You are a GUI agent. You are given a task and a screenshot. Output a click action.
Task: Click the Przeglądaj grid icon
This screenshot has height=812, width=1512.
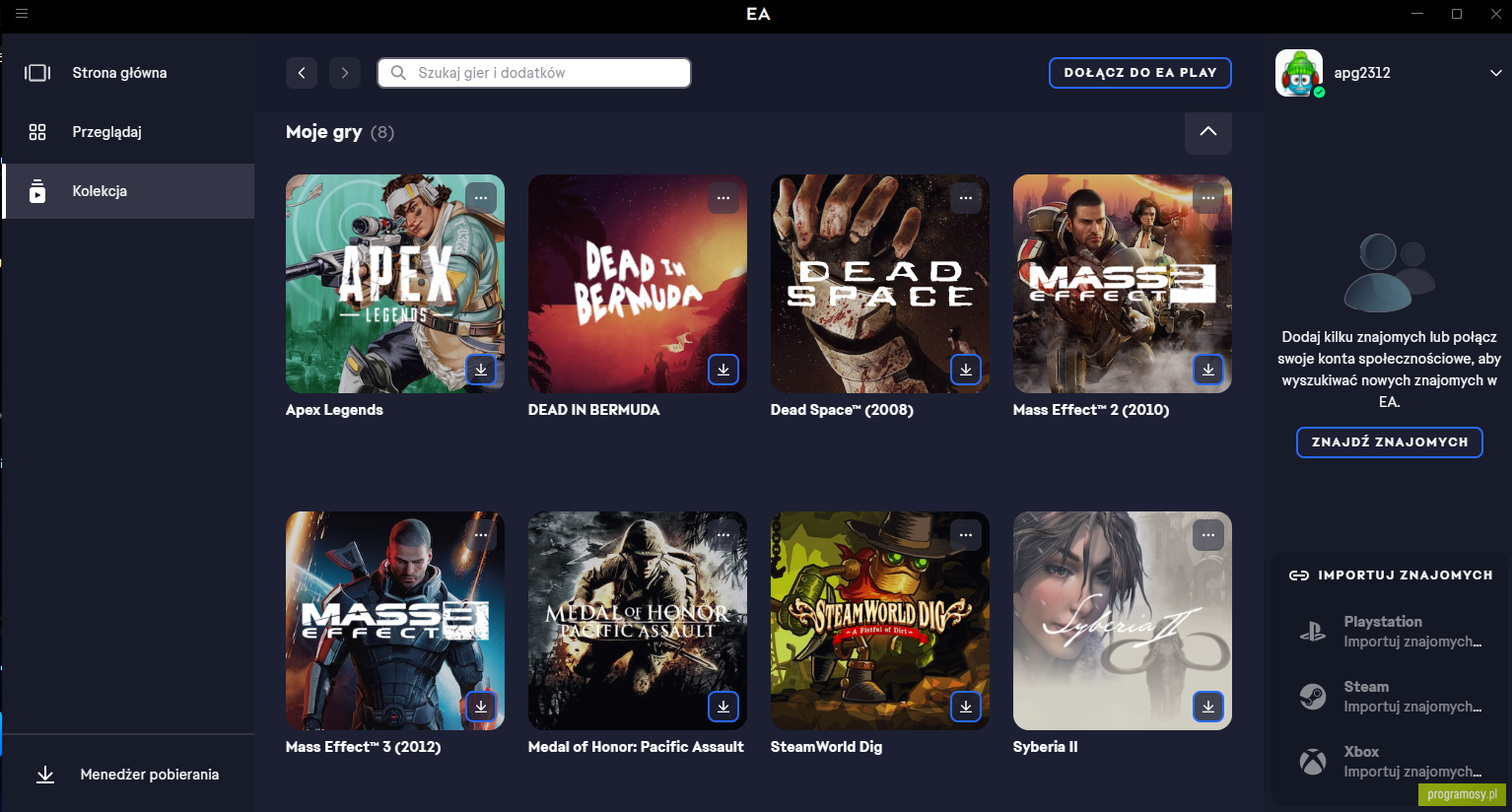(37, 132)
